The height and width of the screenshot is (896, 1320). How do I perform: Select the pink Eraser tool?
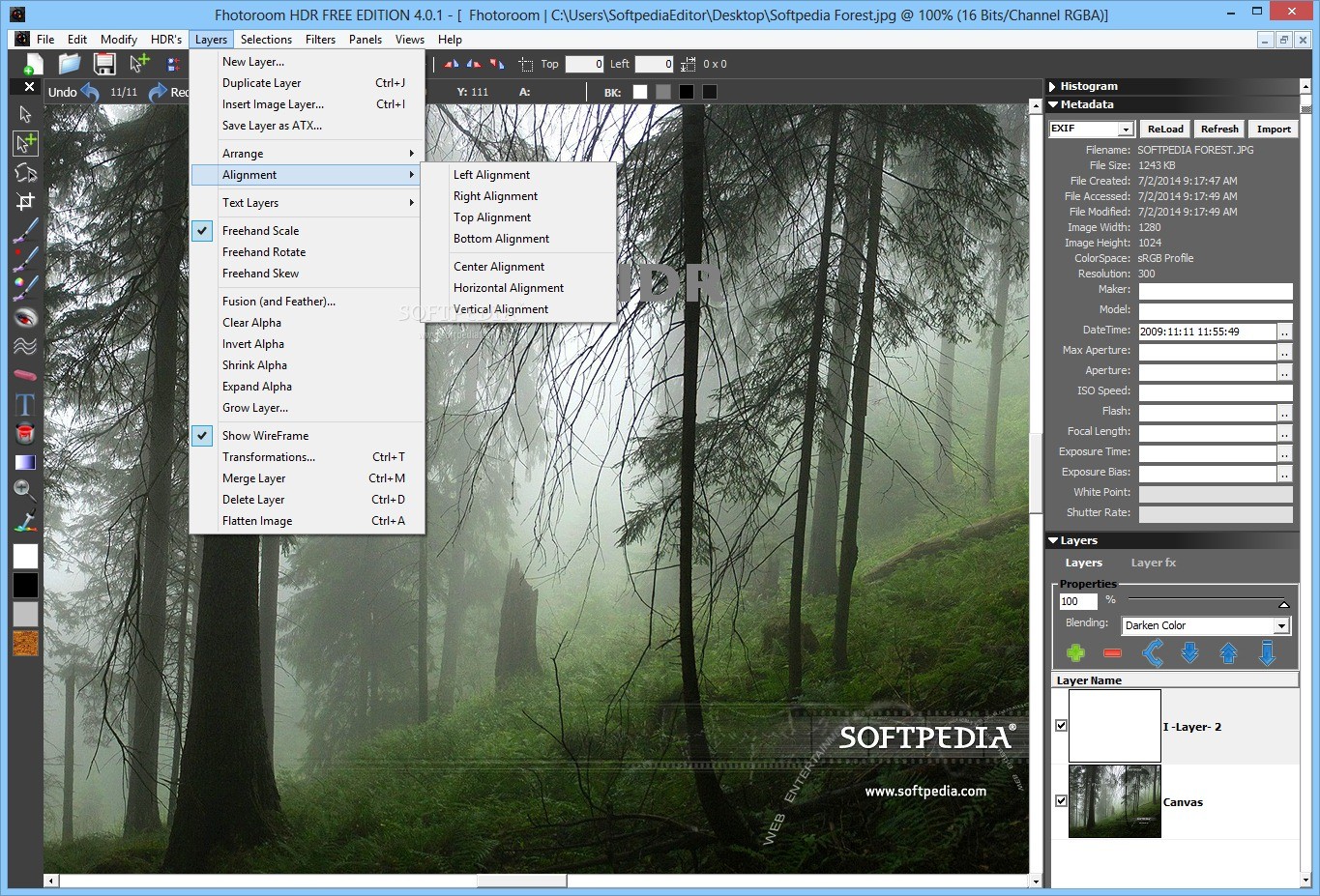(25, 375)
